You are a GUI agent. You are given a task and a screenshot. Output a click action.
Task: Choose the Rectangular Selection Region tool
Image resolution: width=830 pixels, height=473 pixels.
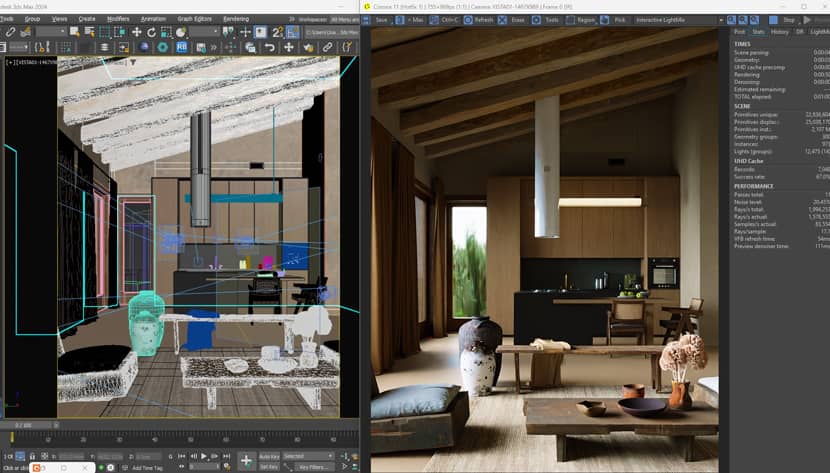(105, 32)
